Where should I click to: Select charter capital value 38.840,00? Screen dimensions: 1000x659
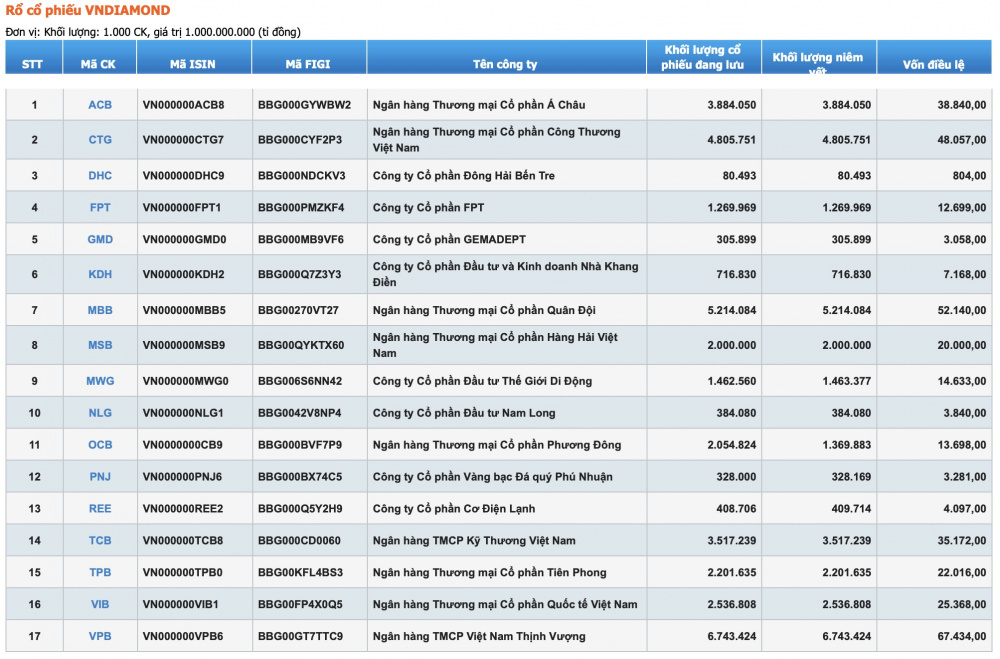pos(962,105)
